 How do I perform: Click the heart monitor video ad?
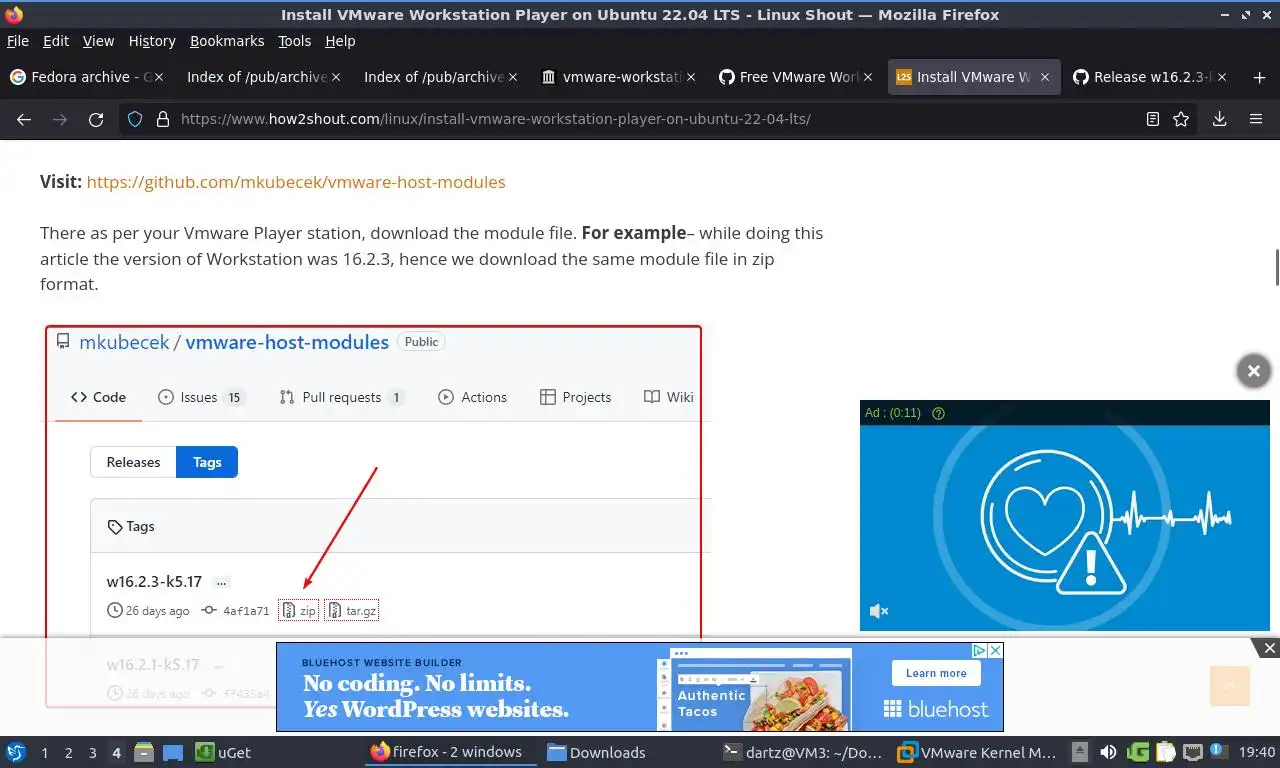pyautogui.click(x=1065, y=515)
